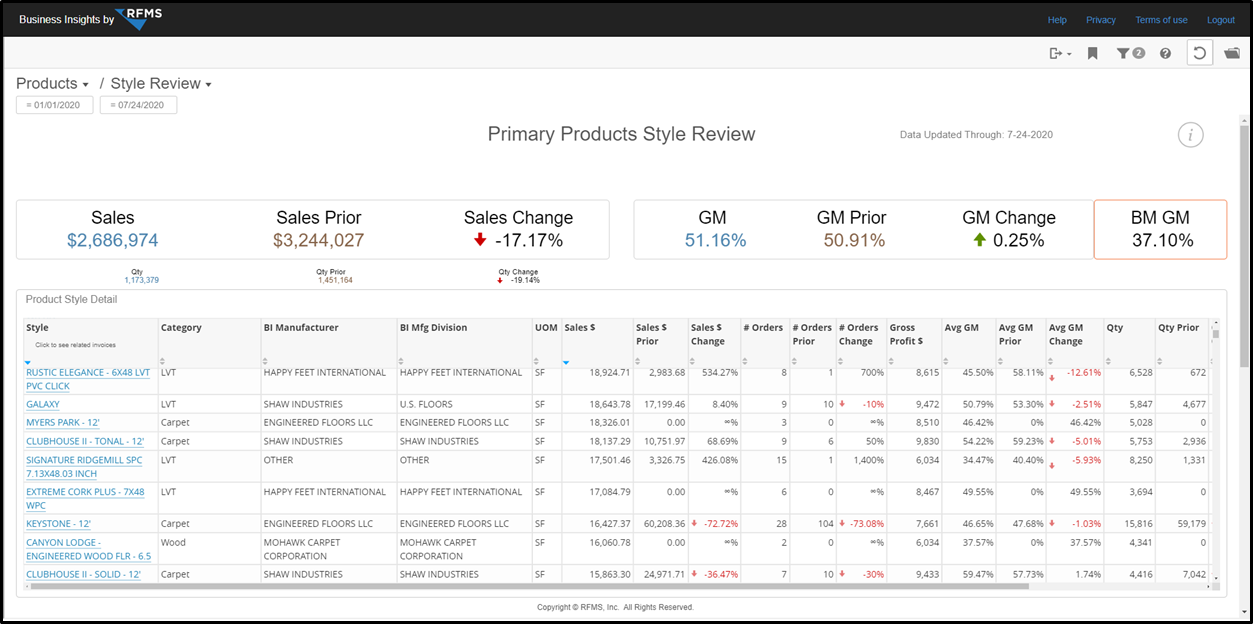
Task: Open the Terms of use link
Action: 1161,20
